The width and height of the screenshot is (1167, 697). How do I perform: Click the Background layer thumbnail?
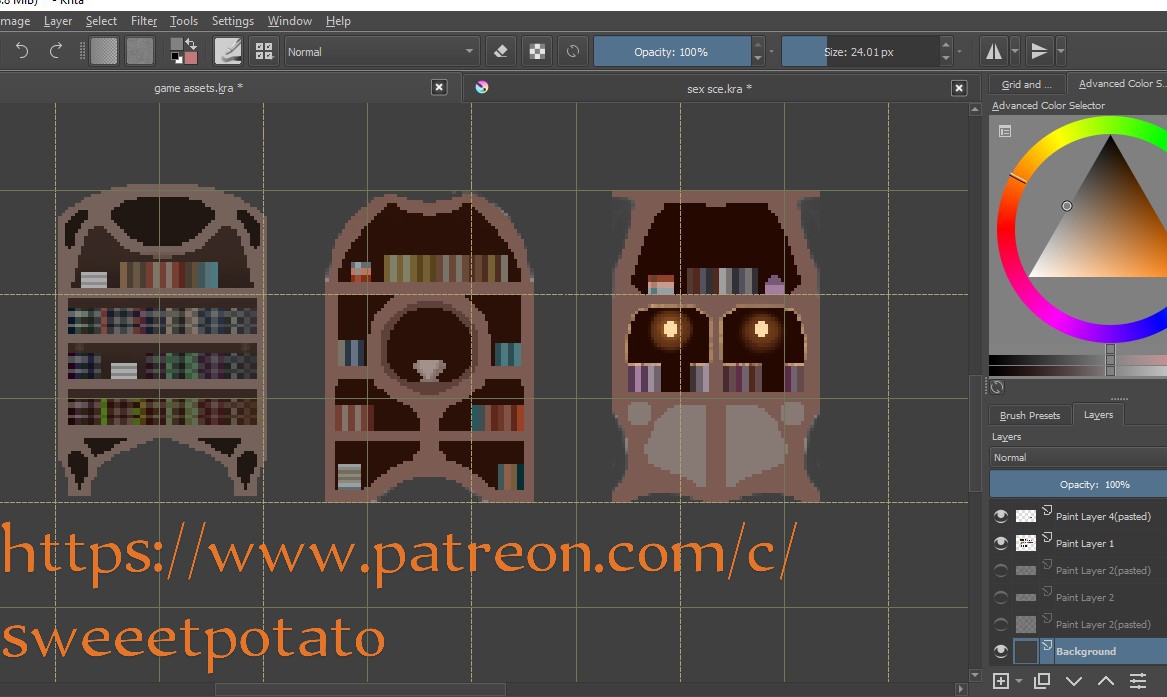pyautogui.click(x=1026, y=652)
